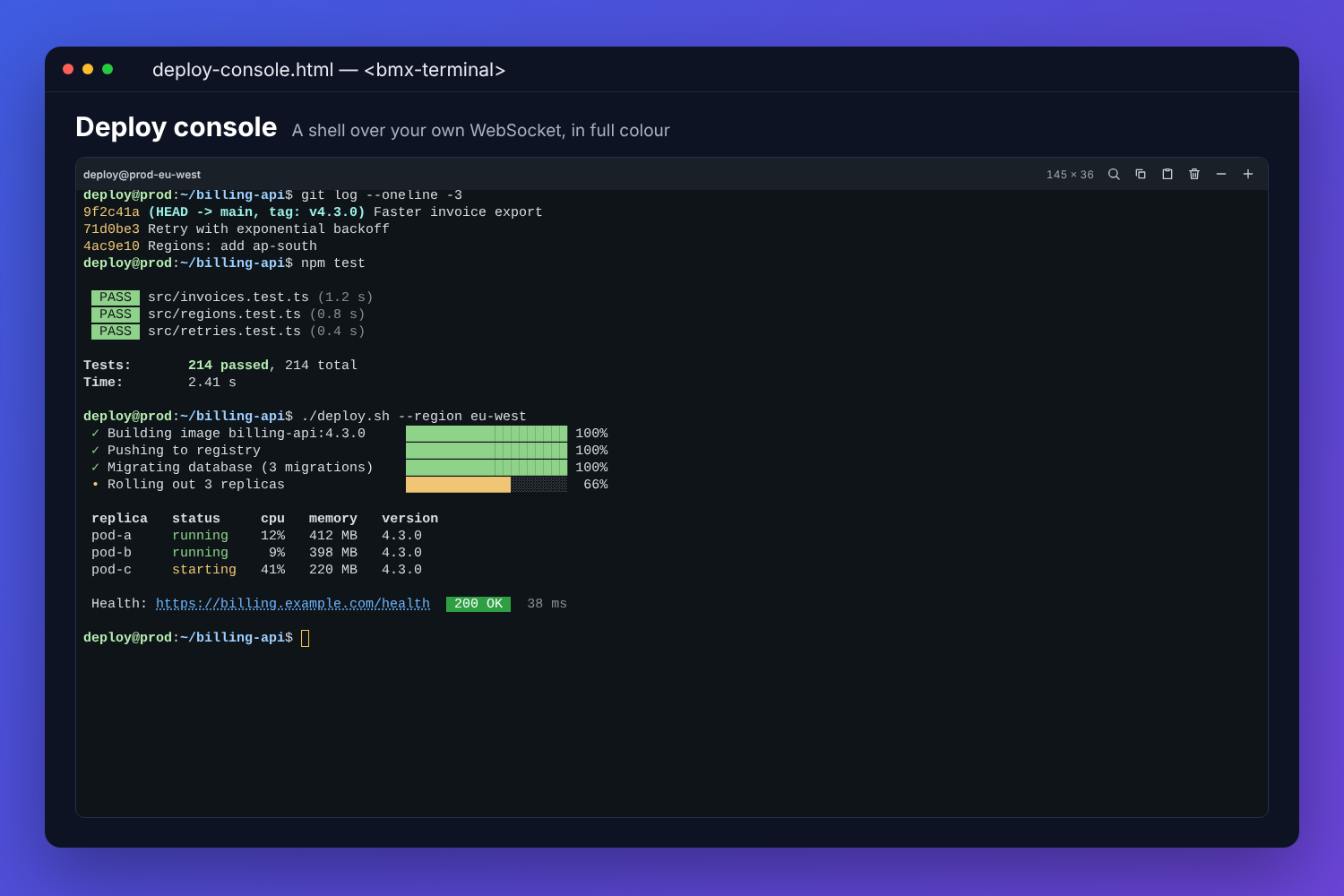Viewport: 1344px width, 896px height.
Task: Open terminal search with the magnifier icon
Action: click(1114, 174)
